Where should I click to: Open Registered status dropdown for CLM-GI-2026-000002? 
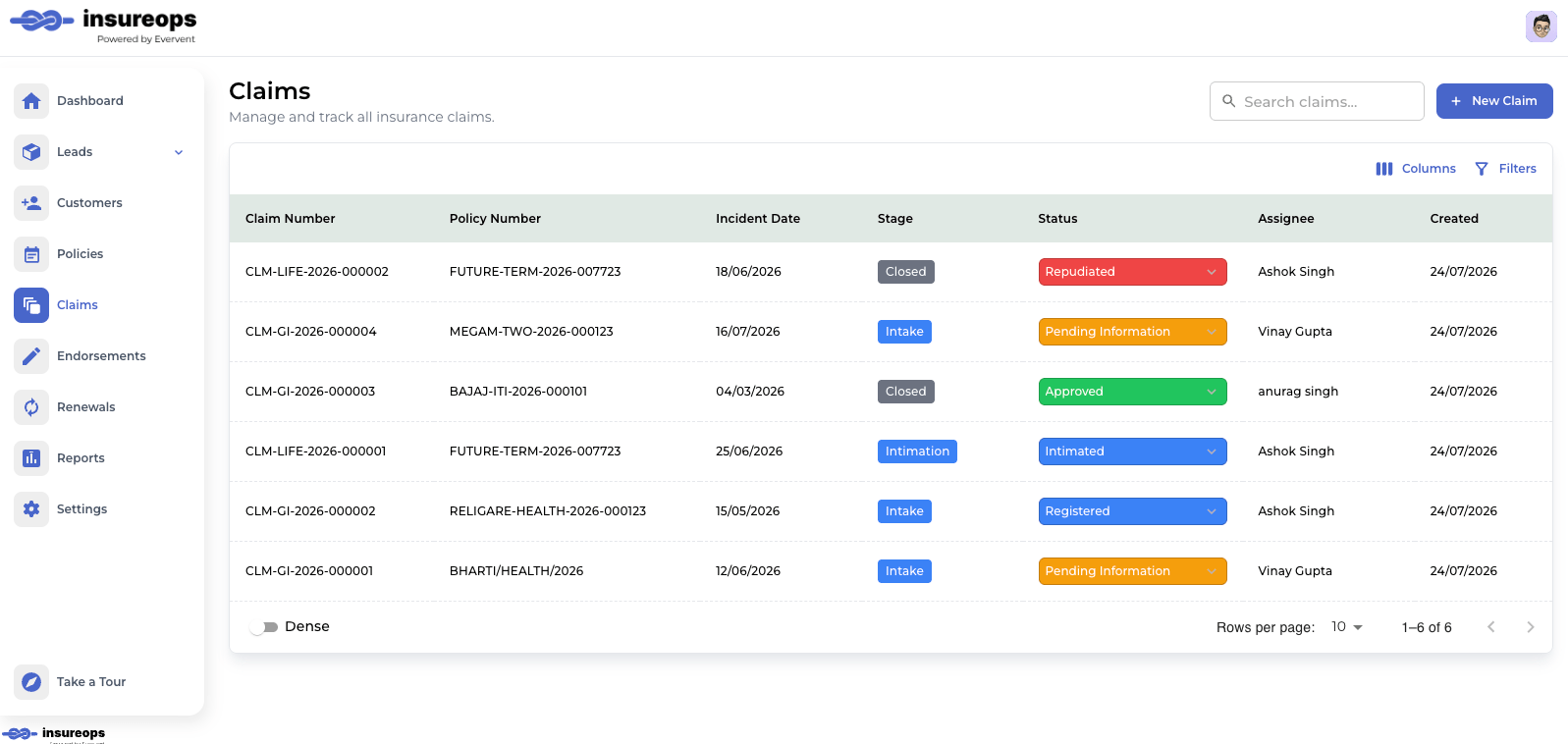click(x=1132, y=511)
